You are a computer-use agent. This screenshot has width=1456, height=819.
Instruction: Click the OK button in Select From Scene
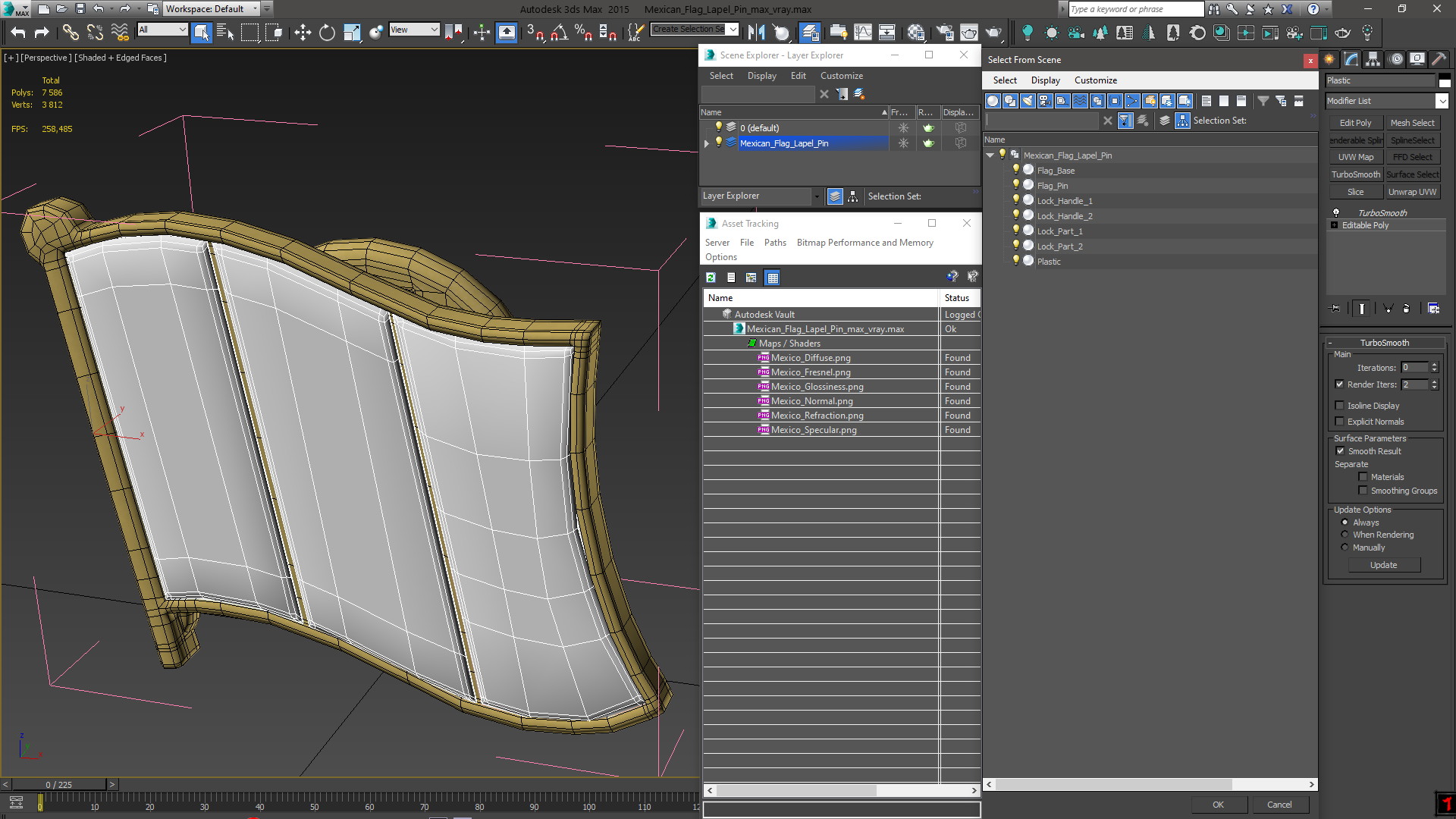[x=1218, y=805]
